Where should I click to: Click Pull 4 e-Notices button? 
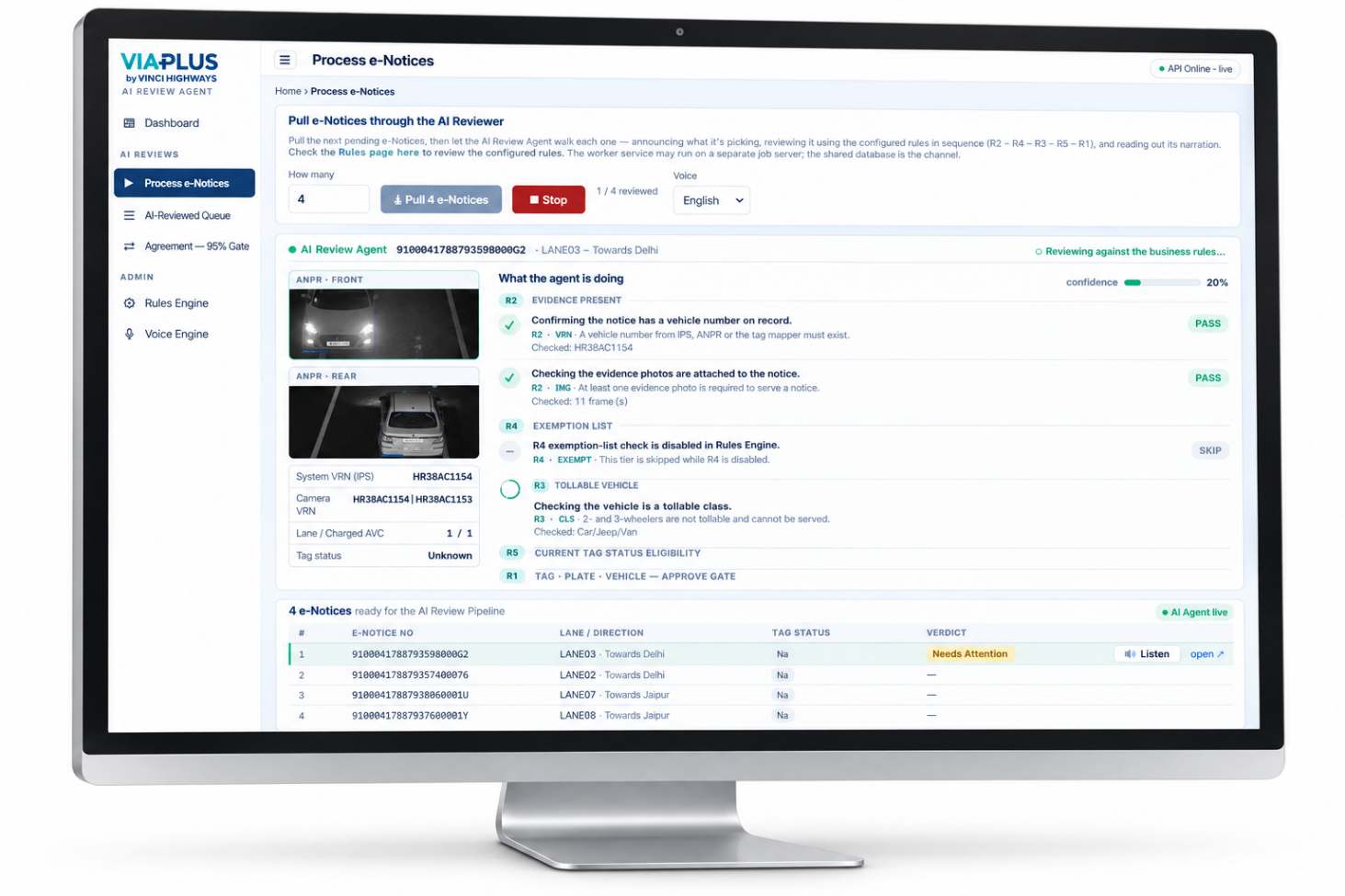point(441,199)
